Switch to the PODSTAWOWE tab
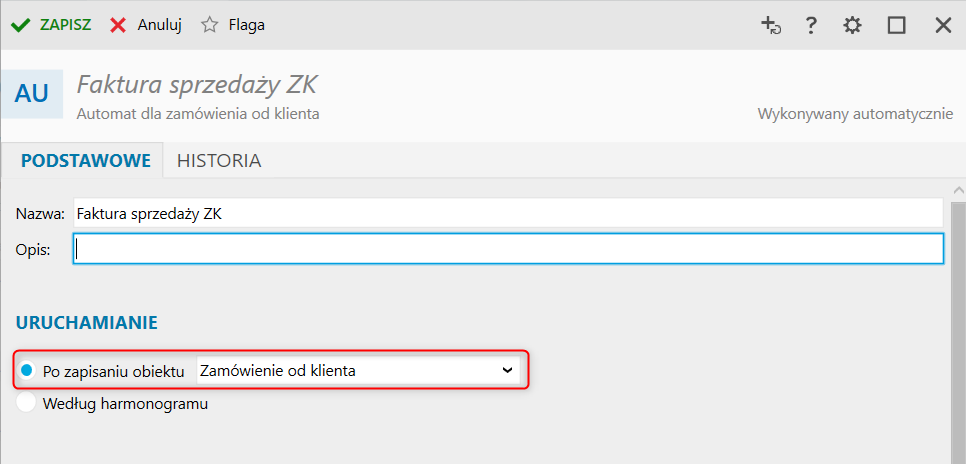This screenshot has height=464, width=966. (86, 161)
